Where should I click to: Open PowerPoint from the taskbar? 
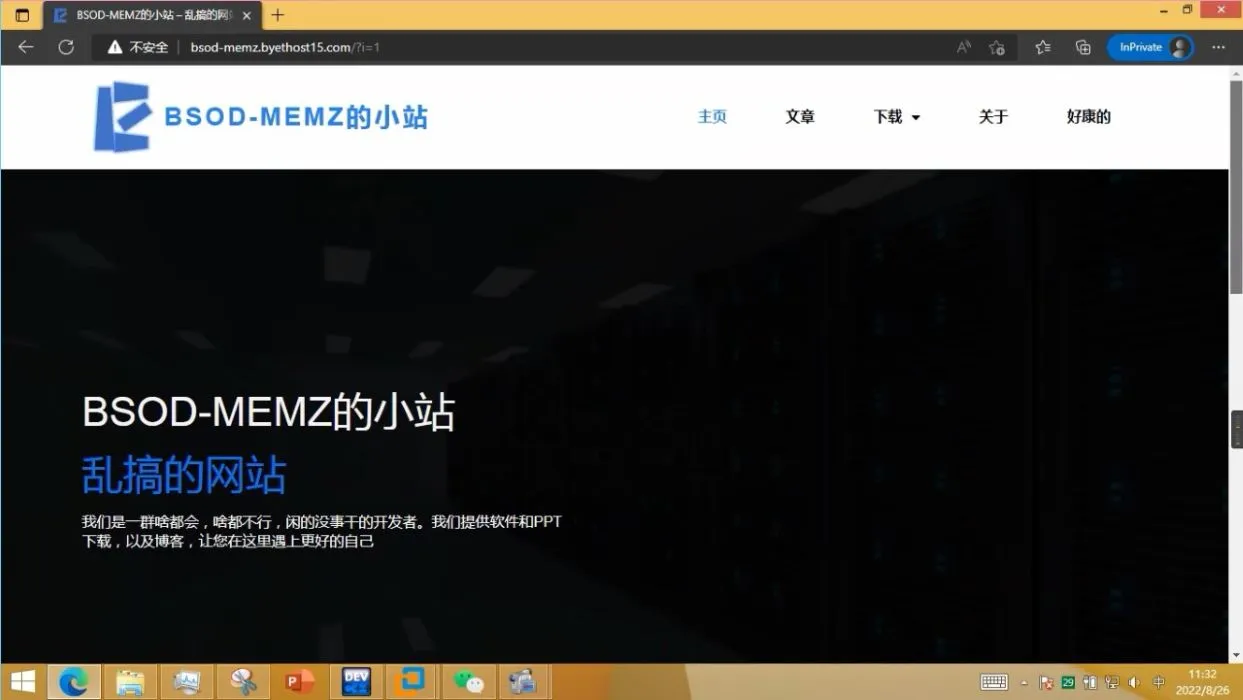click(299, 682)
